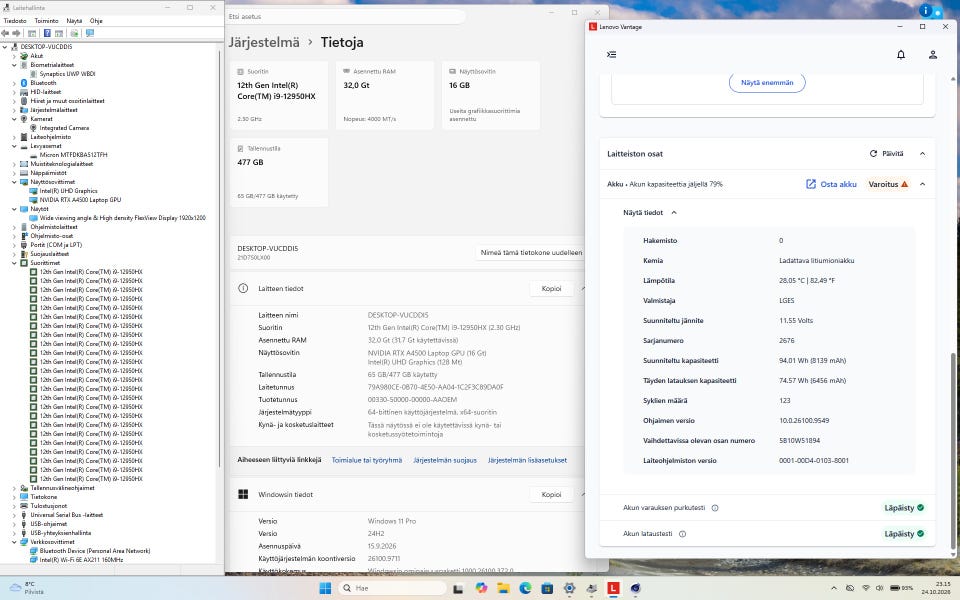Click the forward arrow in Device Manager toolbar
This screenshot has height=600, width=960.
coord(17,33)
